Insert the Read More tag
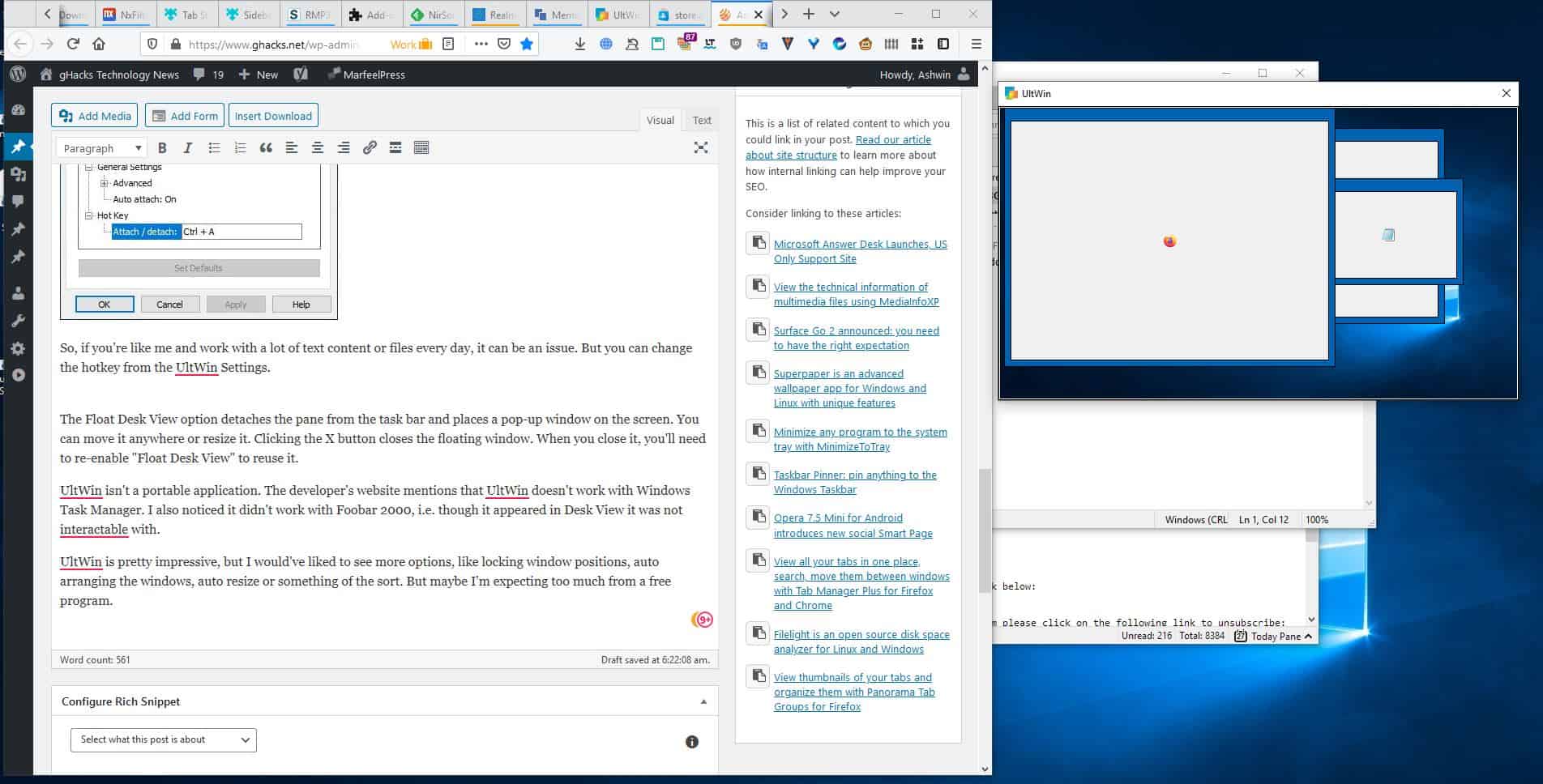Image resolution: width=1543 pixels, height=784 pixels. click(x=395, y=147)
